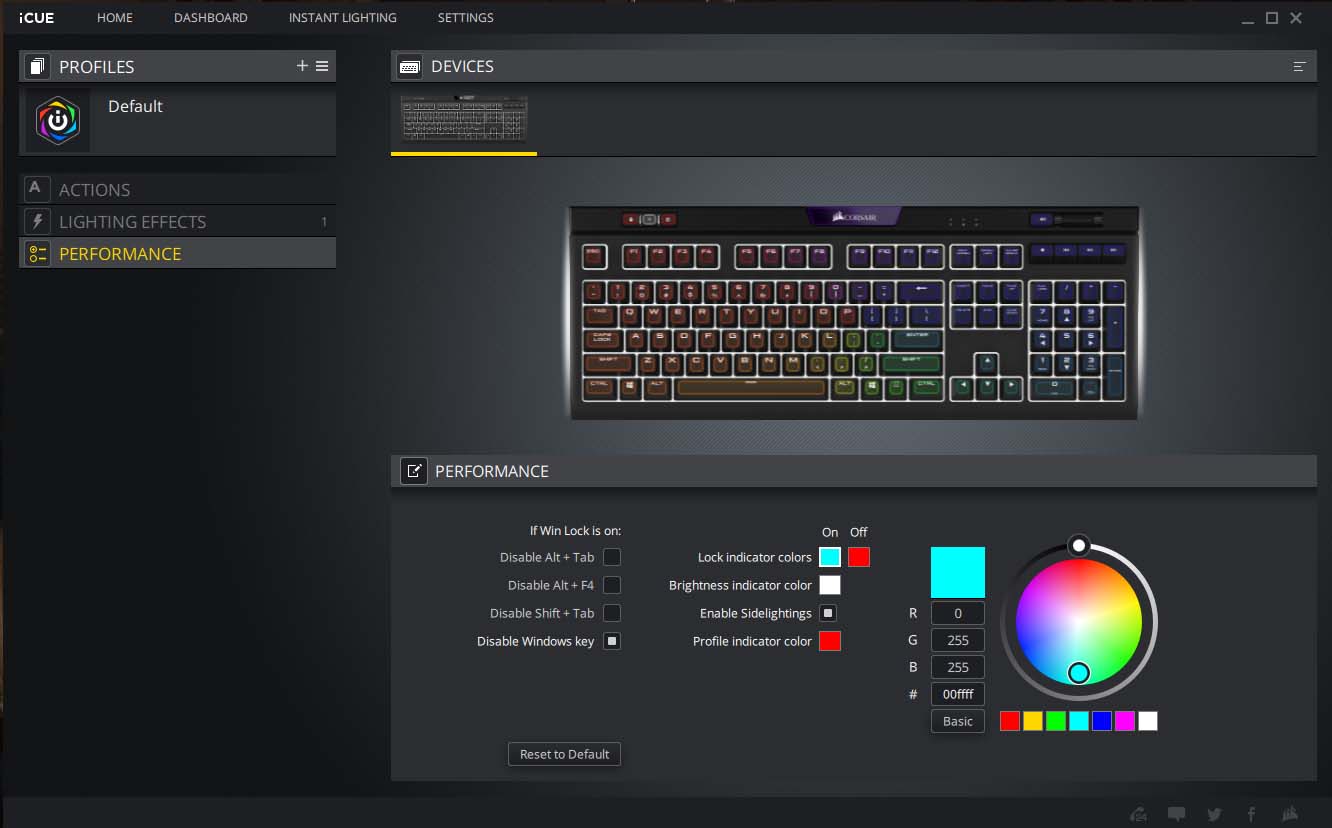The height and width of the screenshot is (828, 1332).
Task: Expand the Lighting Effects section
Action: point(132,222)
